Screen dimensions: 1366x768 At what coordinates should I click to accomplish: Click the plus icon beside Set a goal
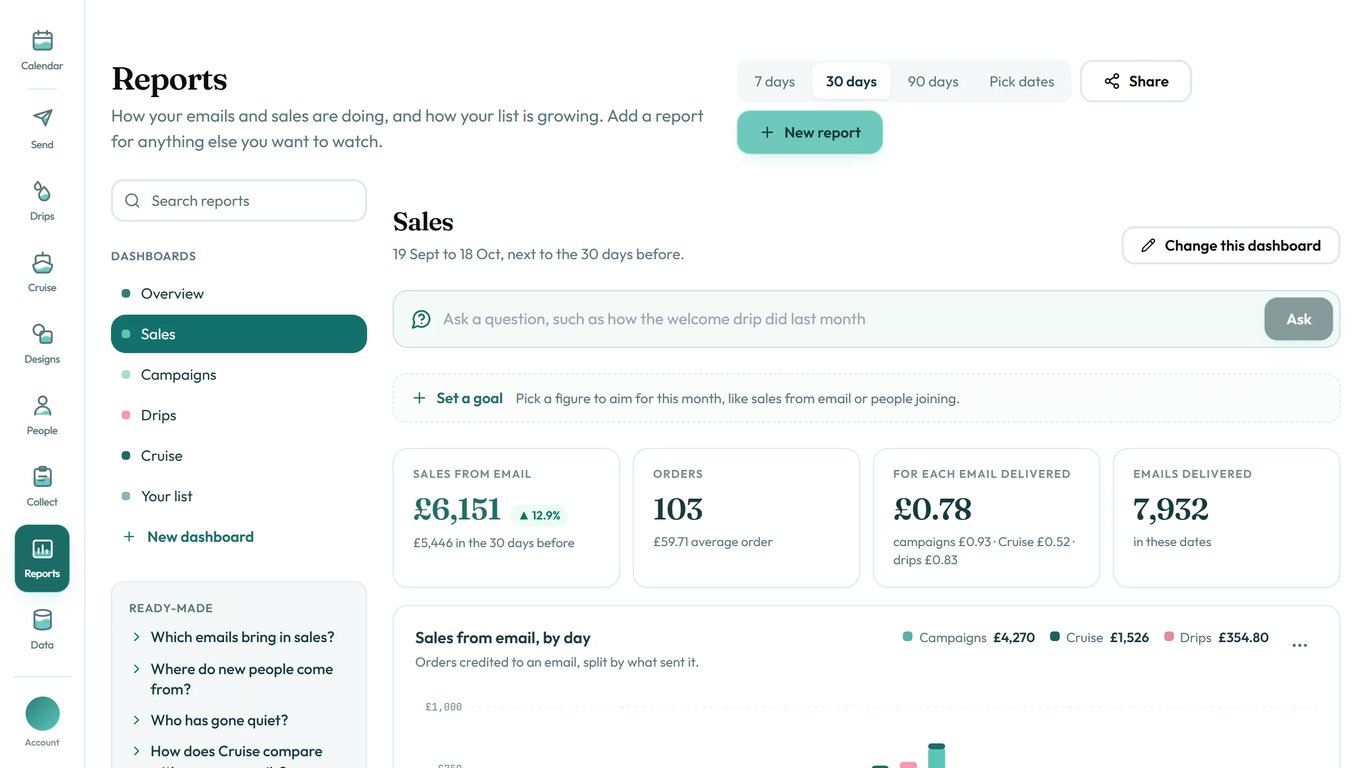tap(419, 398)
